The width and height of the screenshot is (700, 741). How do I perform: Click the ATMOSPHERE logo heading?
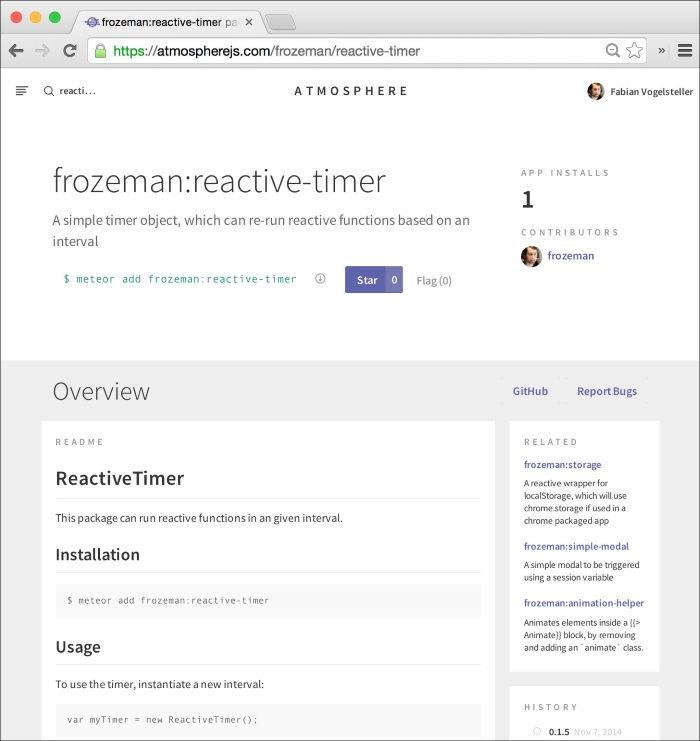tap(351, 91)
